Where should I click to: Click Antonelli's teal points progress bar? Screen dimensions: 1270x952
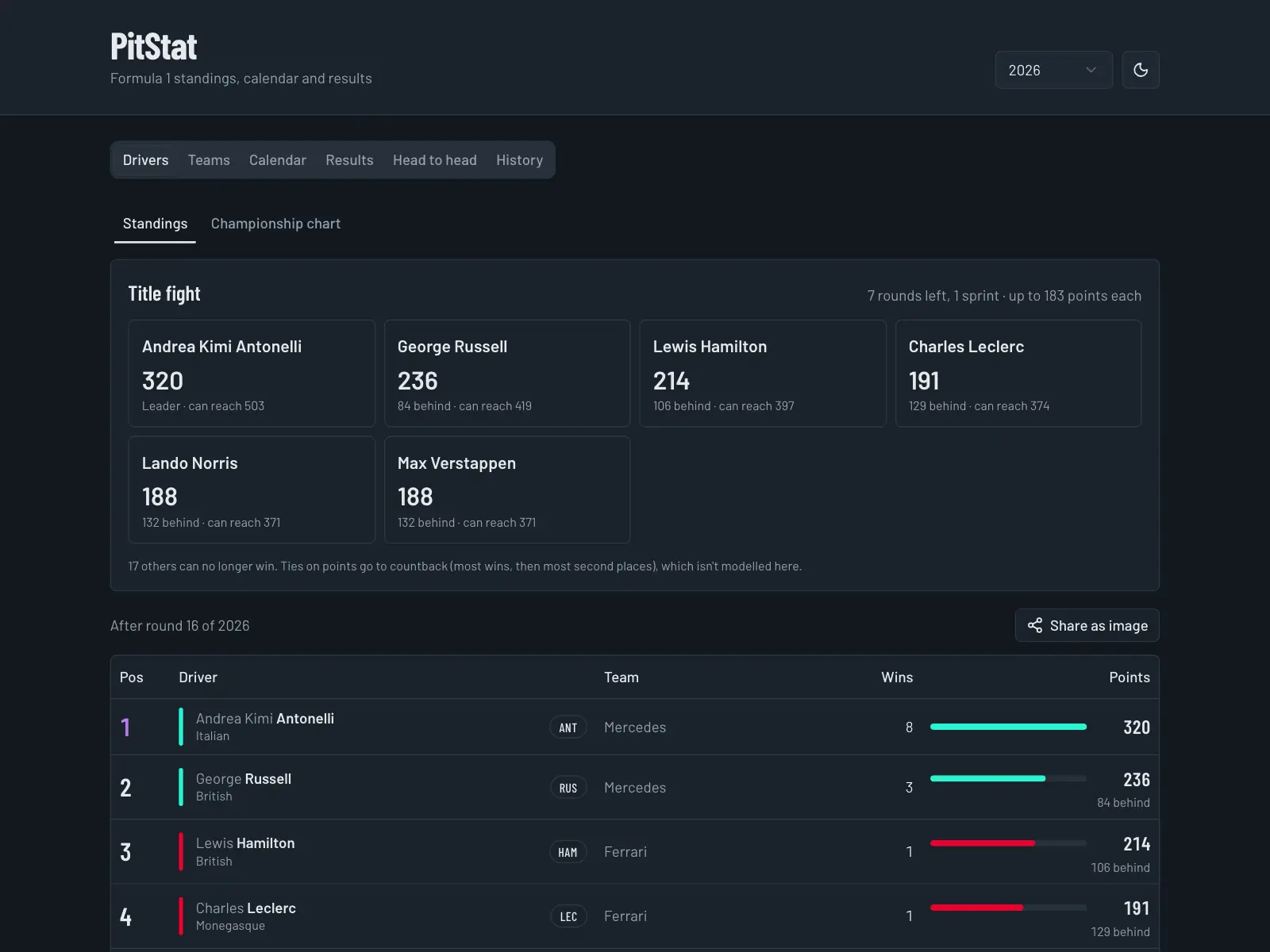(1008, 727)
